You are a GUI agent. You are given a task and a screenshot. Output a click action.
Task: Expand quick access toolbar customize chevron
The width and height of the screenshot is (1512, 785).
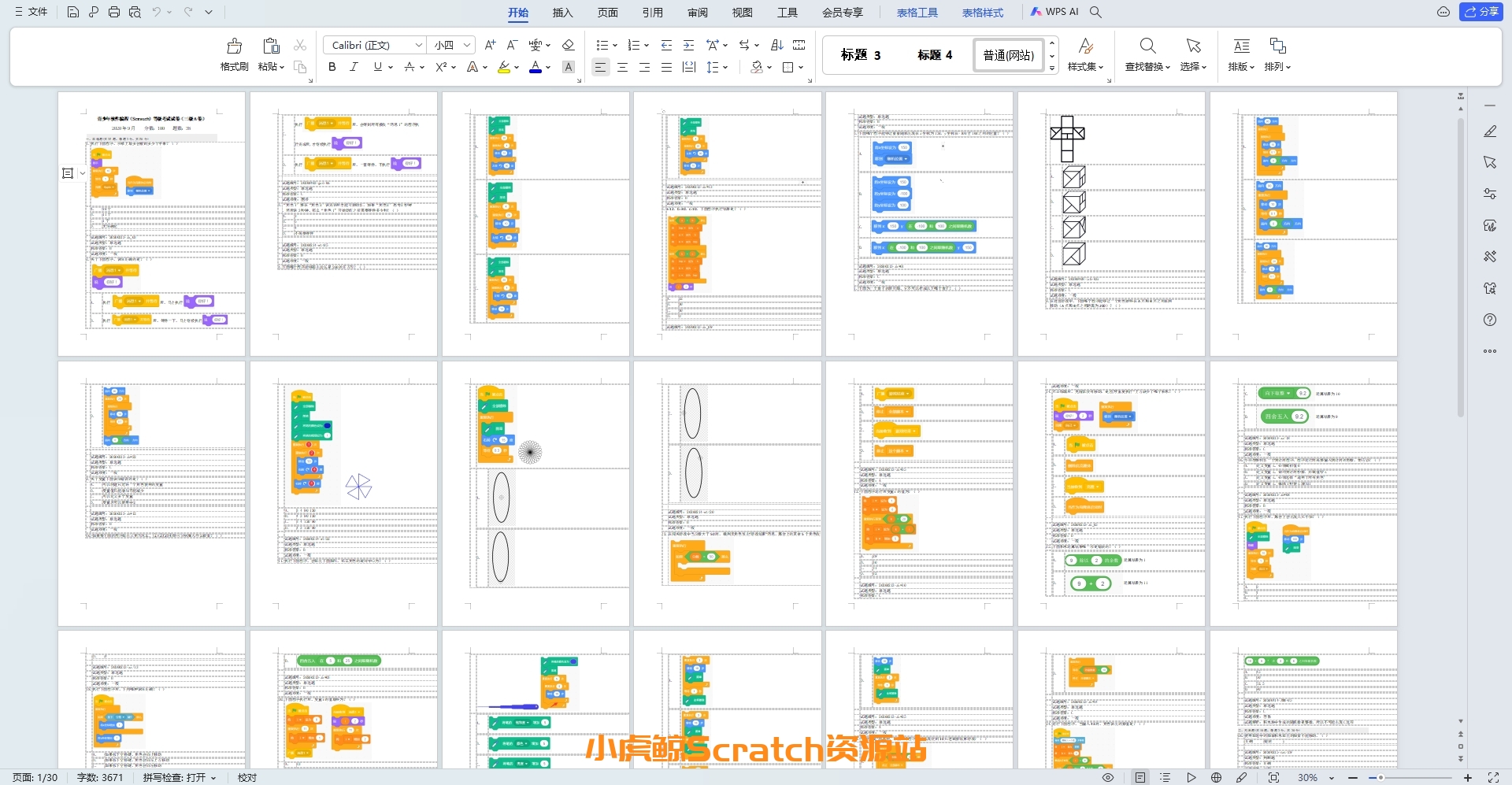click(209, 12)
